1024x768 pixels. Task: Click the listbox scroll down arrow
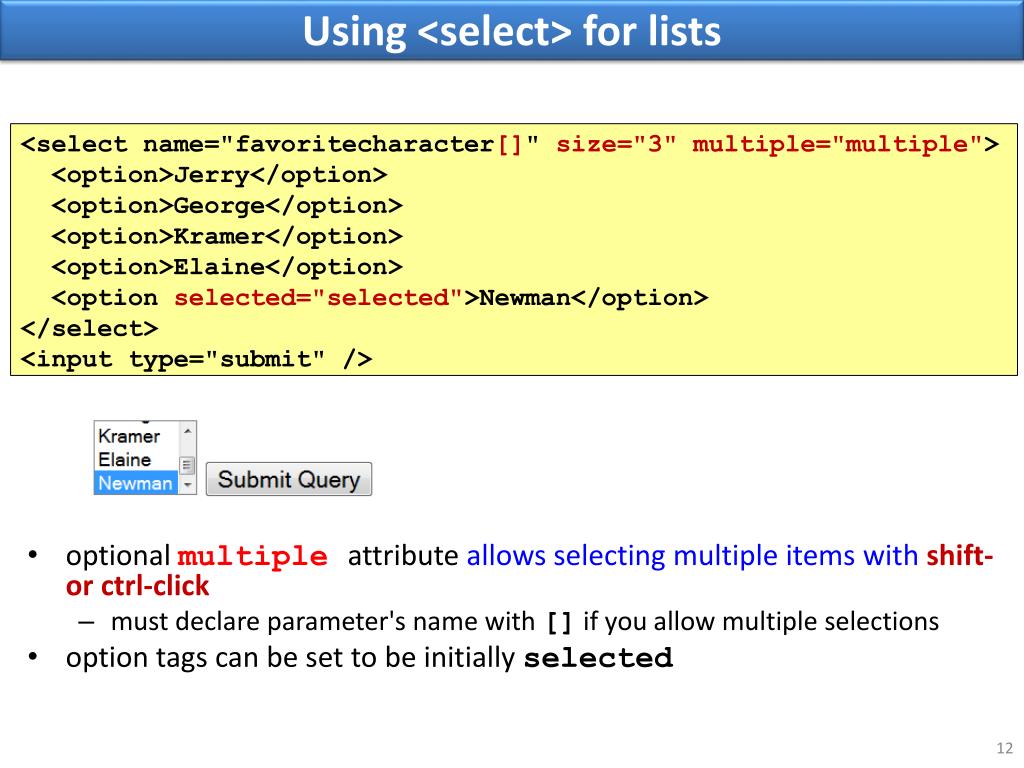point(187,485)
